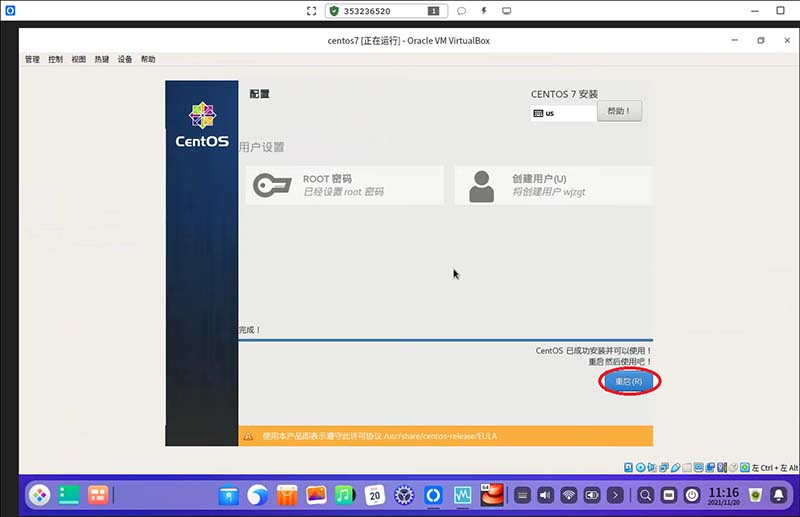Click the blue app icon at top-left corner
Viewport: 800px width, 517px height.
click(x=10, y=10)
